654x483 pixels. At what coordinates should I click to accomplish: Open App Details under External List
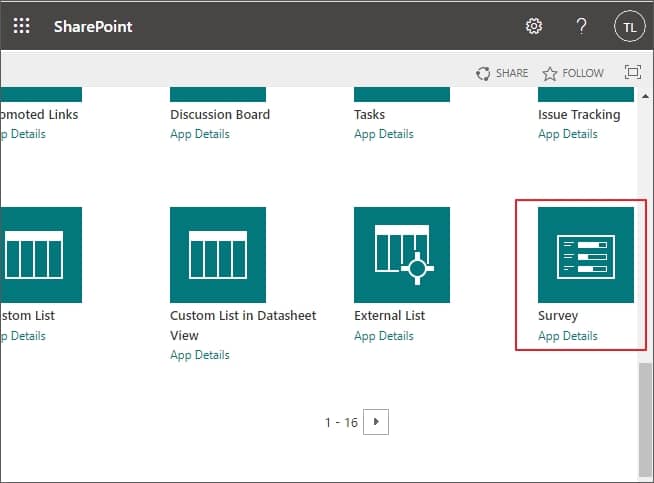[384, 336]
